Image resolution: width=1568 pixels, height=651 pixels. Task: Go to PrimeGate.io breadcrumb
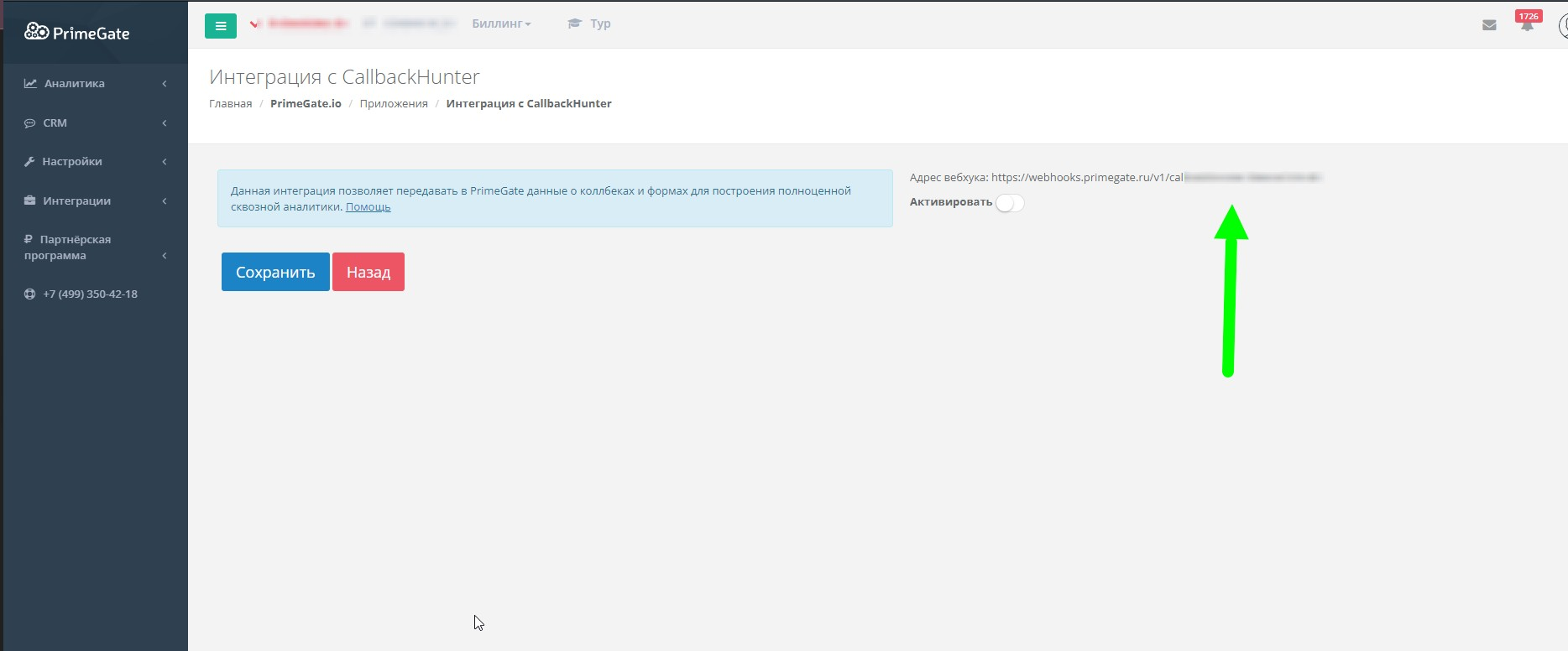[x=306, y=103]
